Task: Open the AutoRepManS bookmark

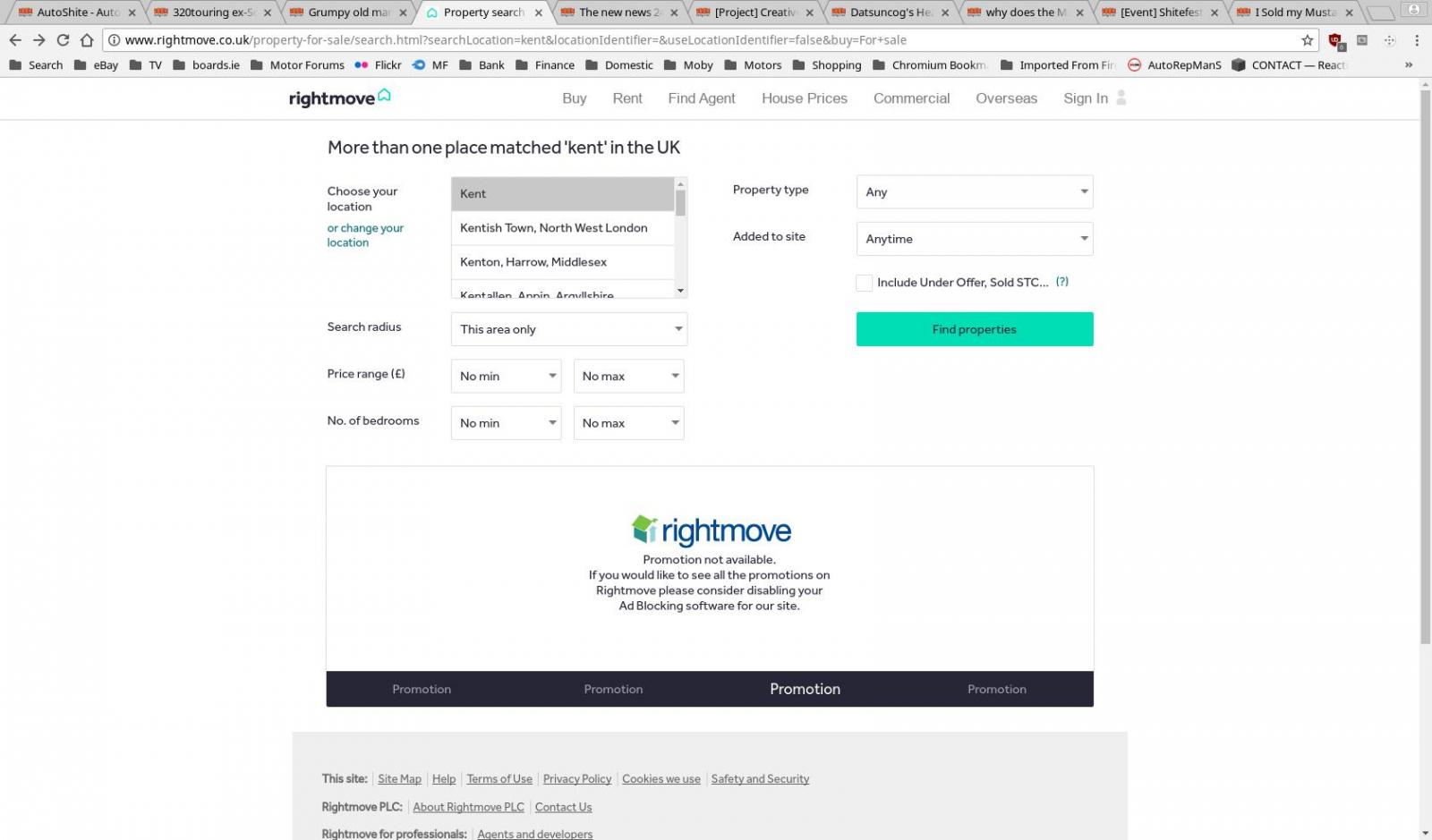Action: [1174, 64]
